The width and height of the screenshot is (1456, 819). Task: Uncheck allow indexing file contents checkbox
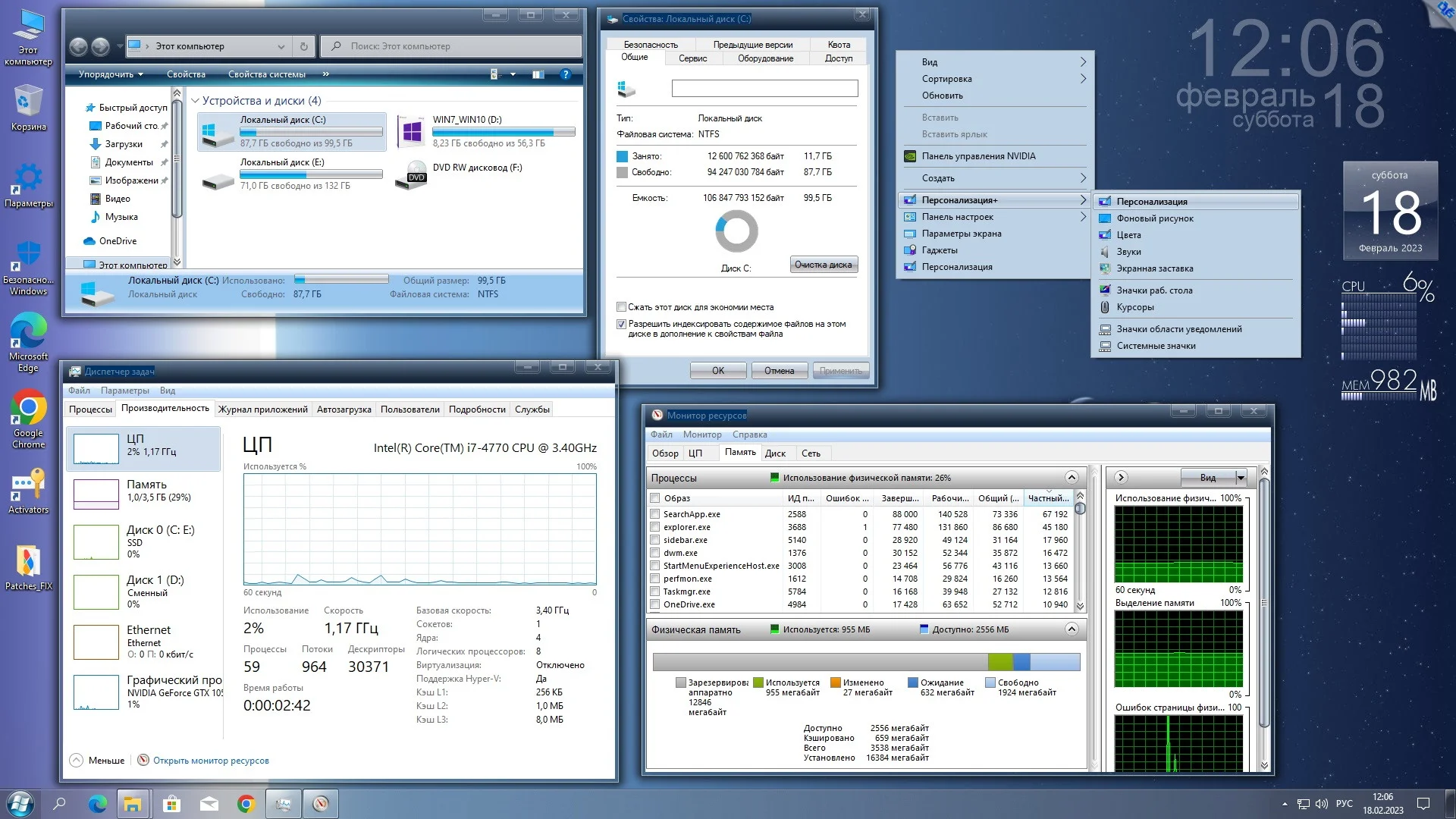point(622,324)
